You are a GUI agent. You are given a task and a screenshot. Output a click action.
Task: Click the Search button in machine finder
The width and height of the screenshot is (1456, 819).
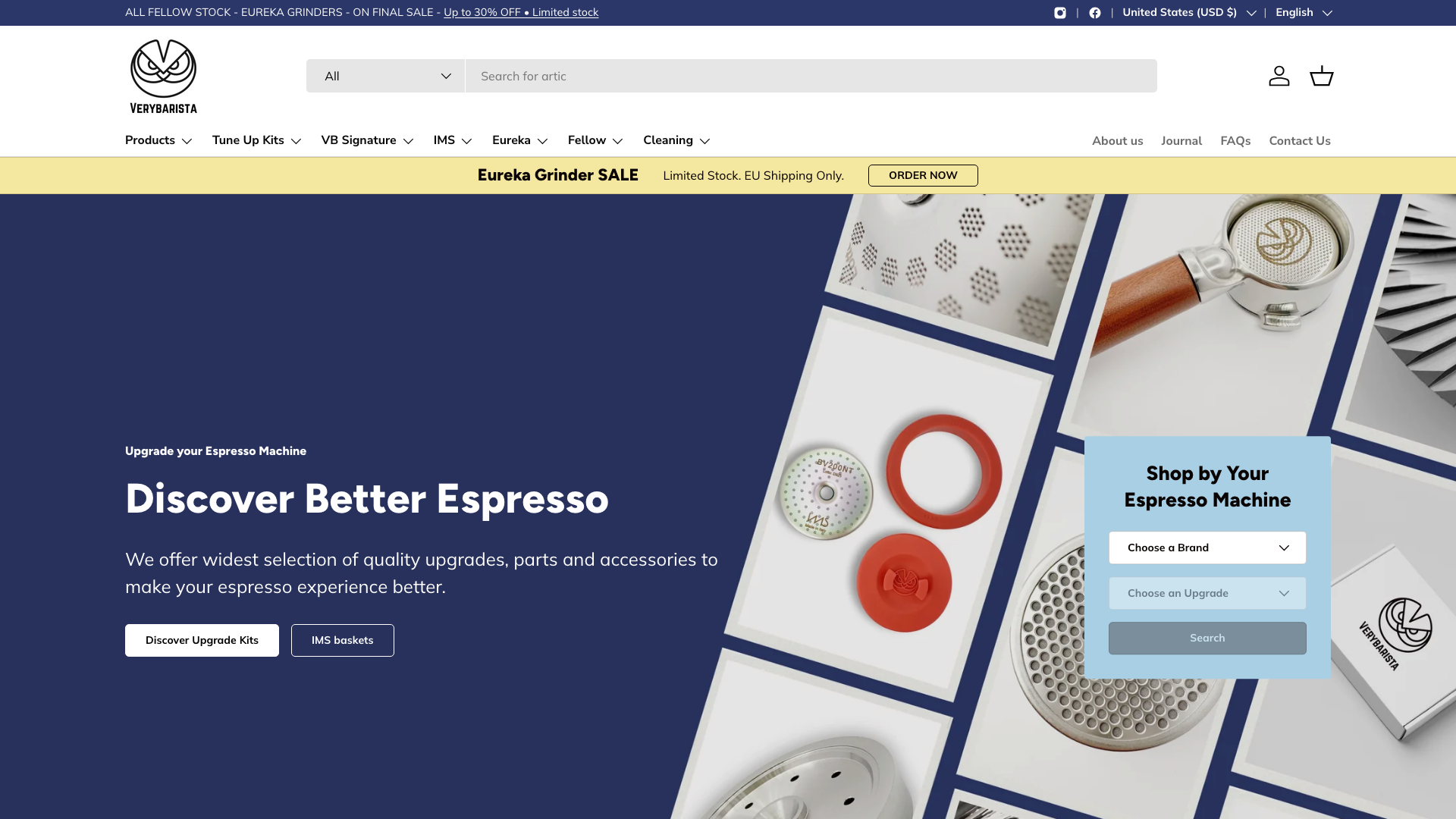[1207, 638]
